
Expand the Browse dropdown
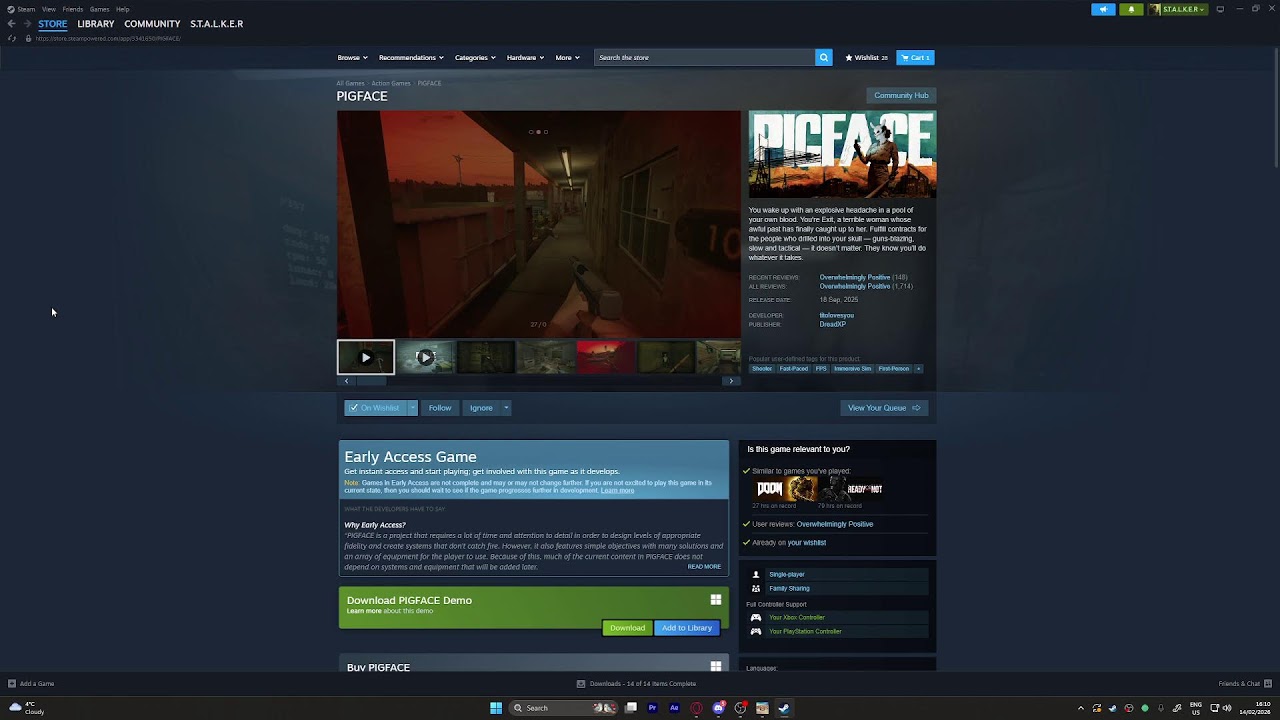pos(352,58)
